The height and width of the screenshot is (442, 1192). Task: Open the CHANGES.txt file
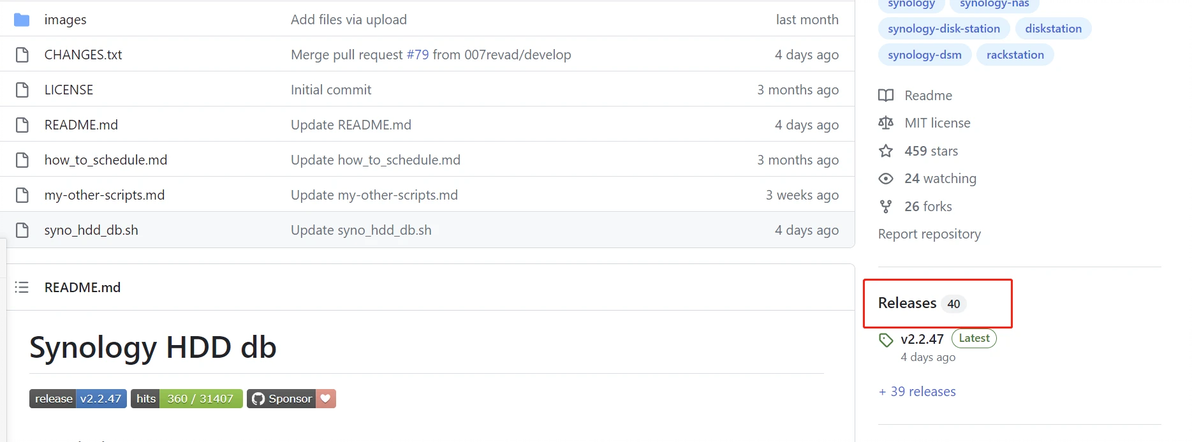point(83,55)
